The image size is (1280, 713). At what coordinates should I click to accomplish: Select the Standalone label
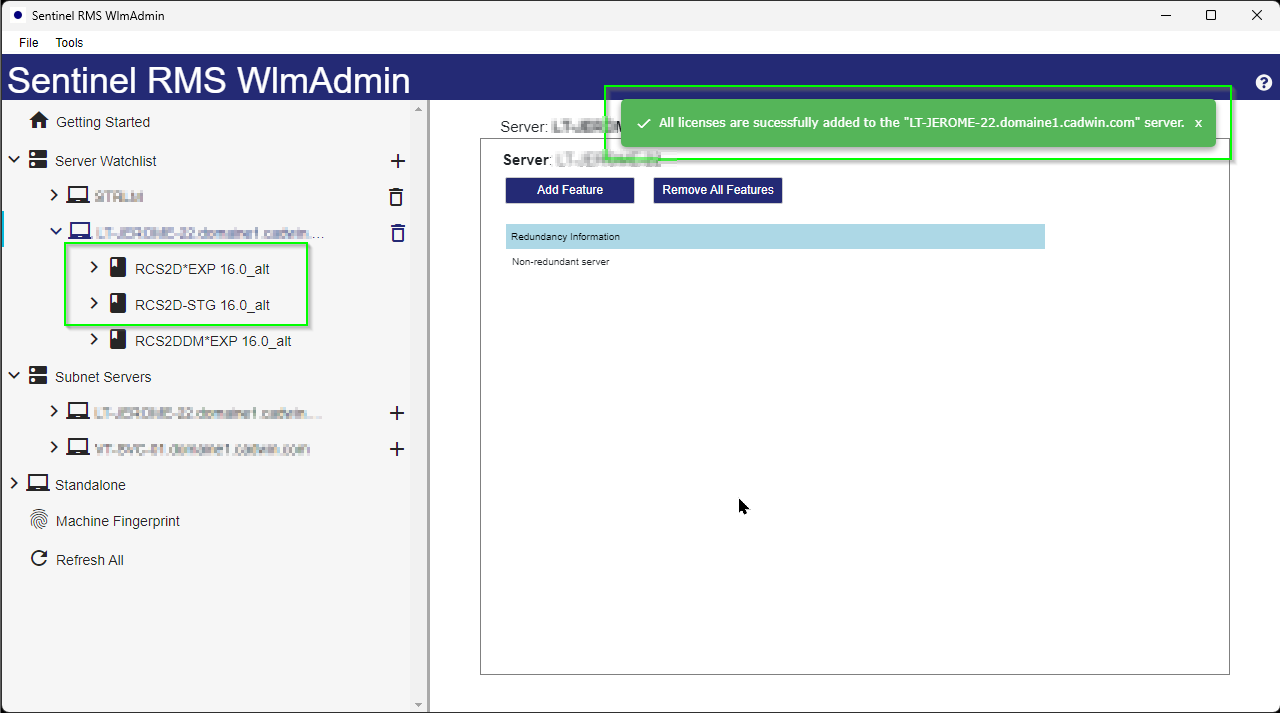coord(90,485)
